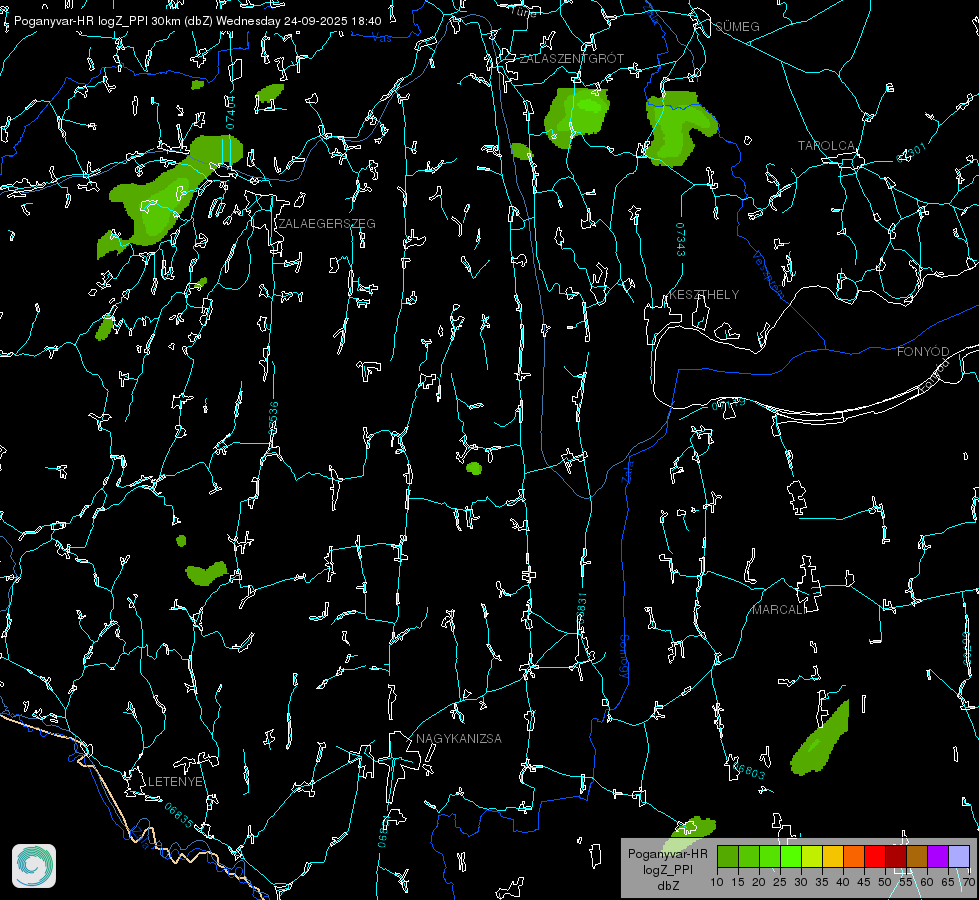The width and height of the screenshot is (979, 900).
Task: Click the ZALAEGERSZEG city label
Action: pos(327,224)
